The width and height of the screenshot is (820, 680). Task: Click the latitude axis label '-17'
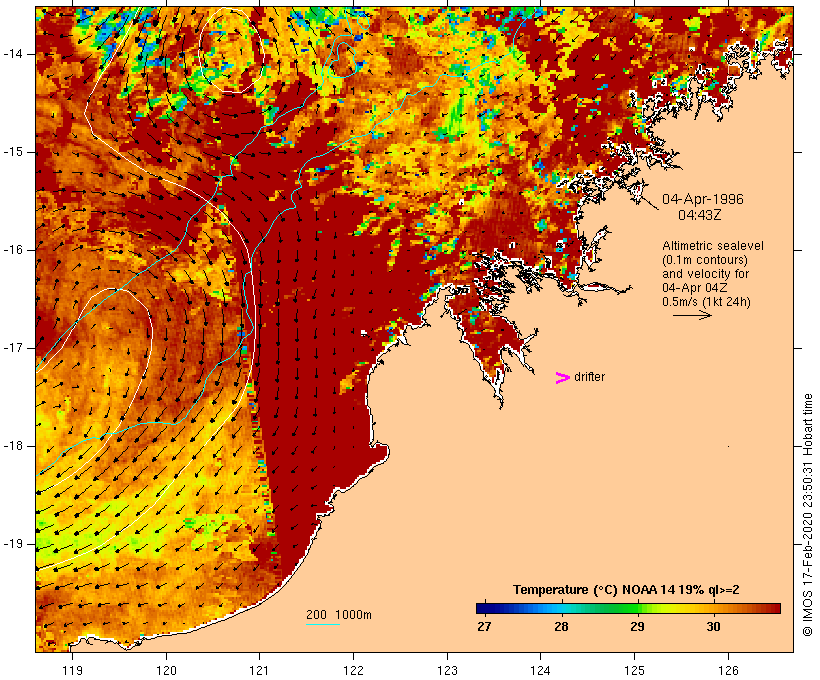[x=12, y=348]
